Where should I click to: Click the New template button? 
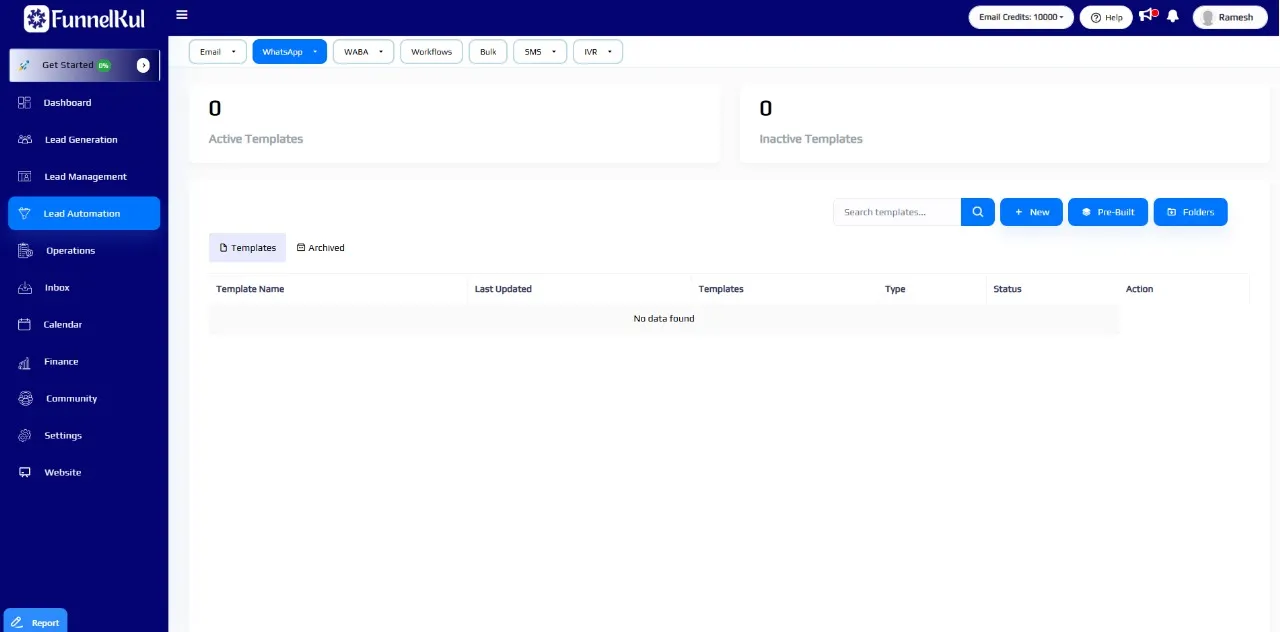coord(1031,212)
